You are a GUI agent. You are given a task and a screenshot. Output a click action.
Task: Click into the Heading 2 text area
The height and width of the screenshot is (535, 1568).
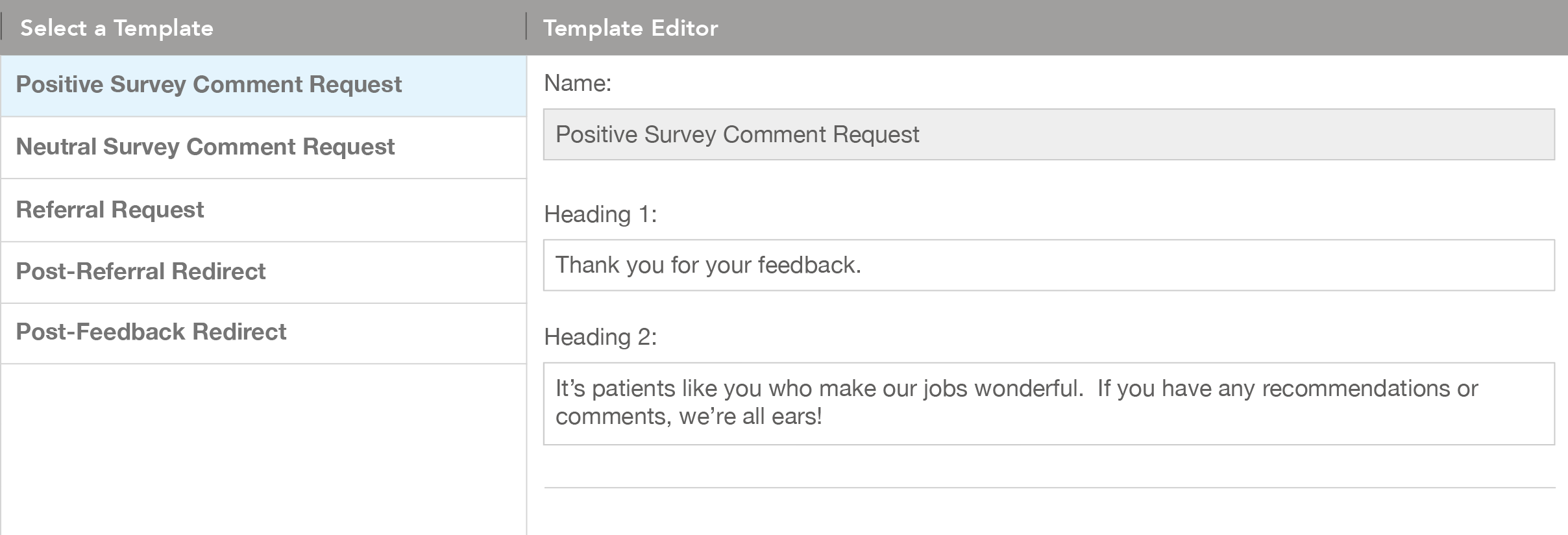click(x=1049, y=404)
